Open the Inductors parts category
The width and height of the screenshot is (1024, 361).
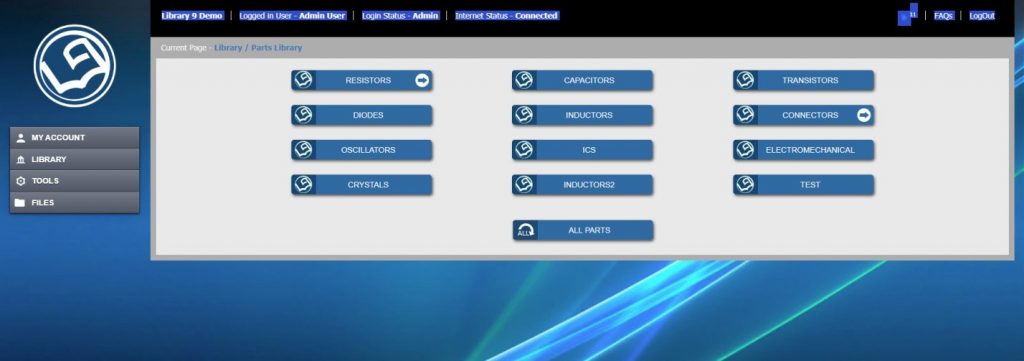(583, 115)
